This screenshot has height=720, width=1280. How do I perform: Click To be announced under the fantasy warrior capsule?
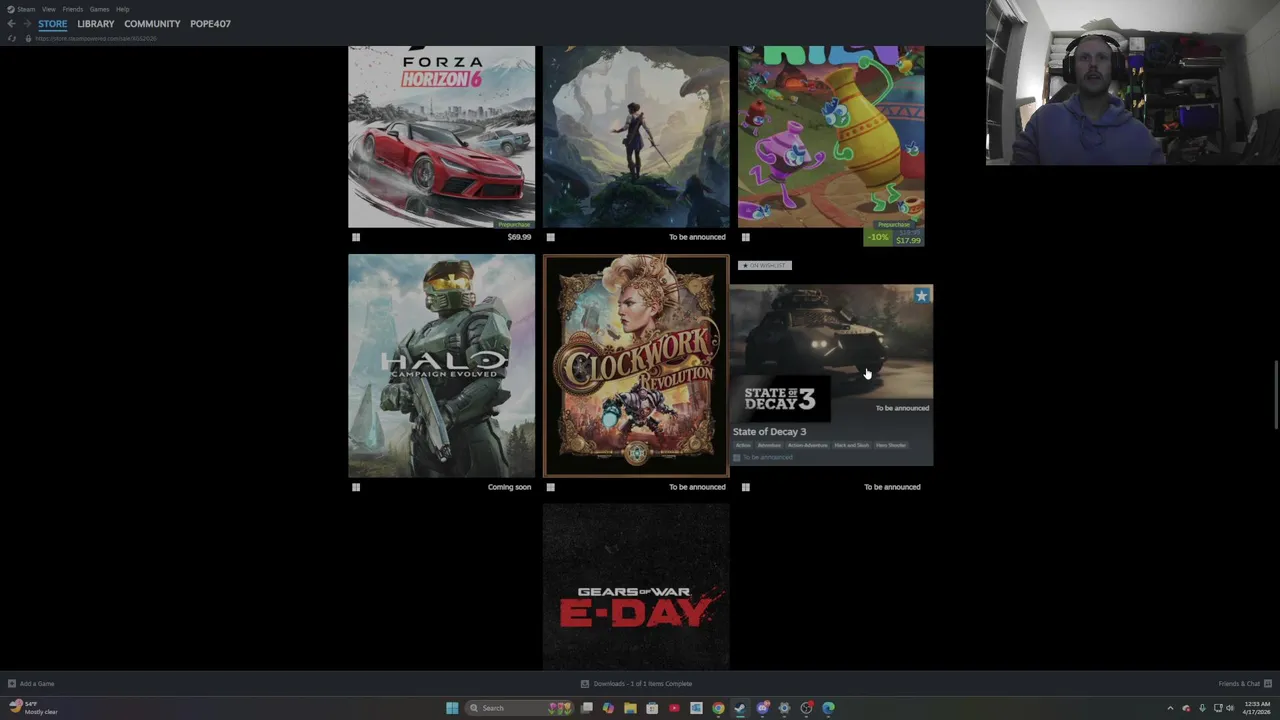tap(697, 237)
